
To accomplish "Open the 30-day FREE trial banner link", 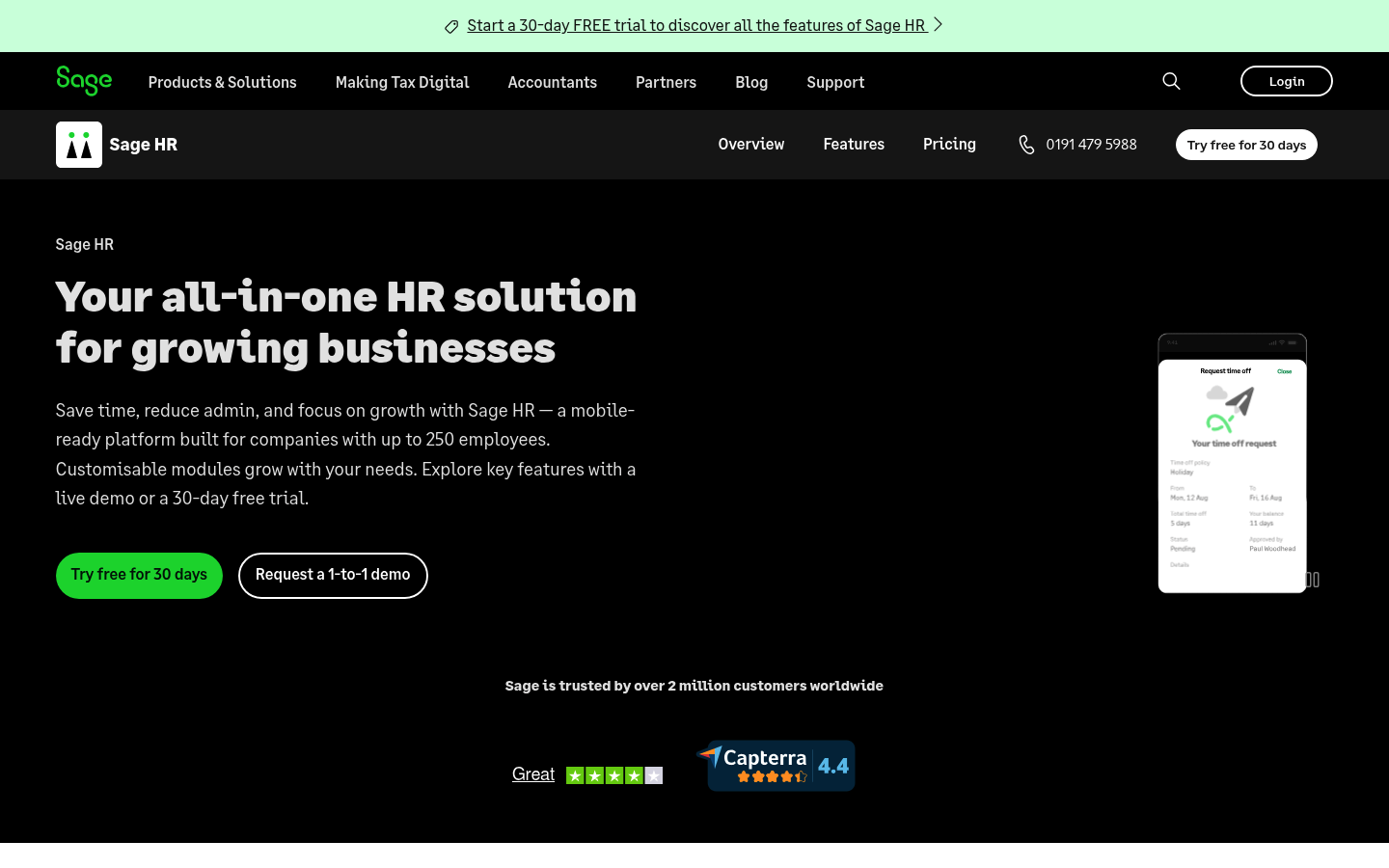I will pyautogui.click(x=696, y=26).
